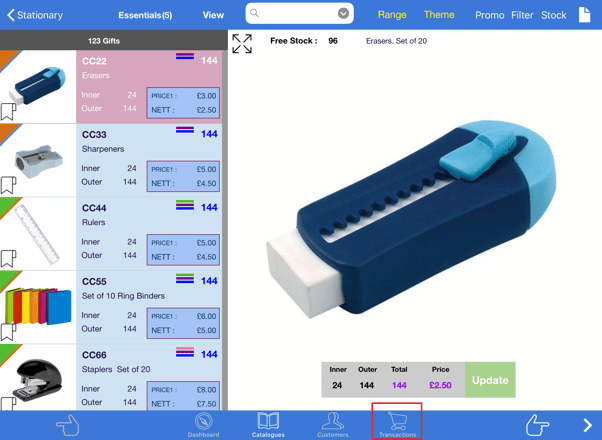
Task: Open the Transactions cart tab
Action: click(x=397, y=424)
